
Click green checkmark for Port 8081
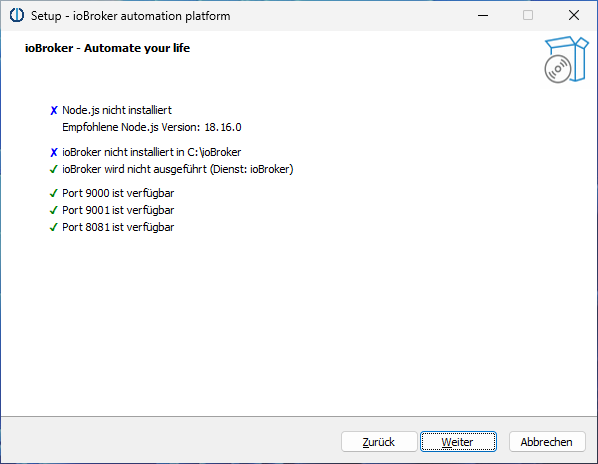(x=54, y=227)
